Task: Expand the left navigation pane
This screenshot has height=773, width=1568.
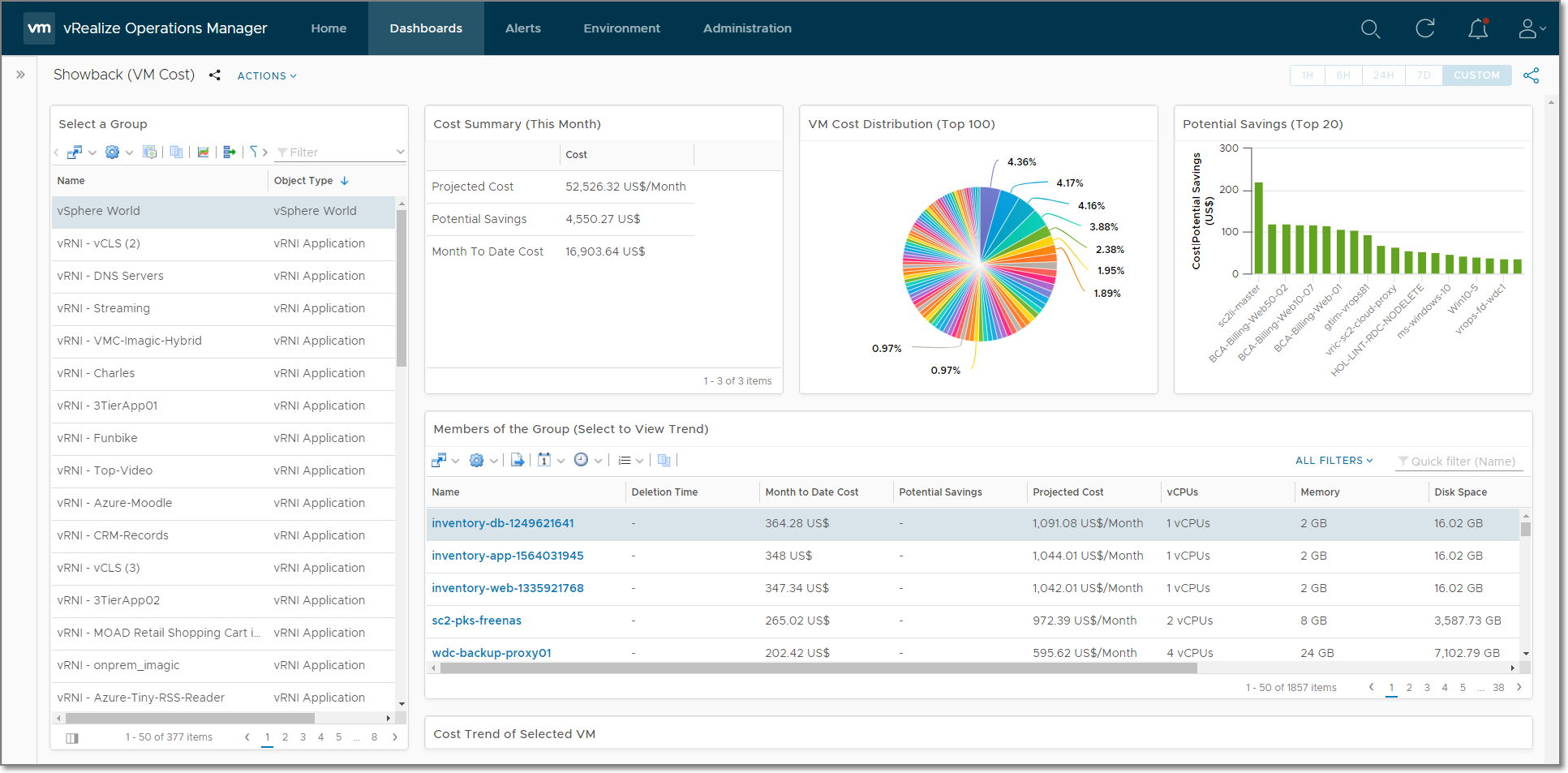Action: tap(20, 75)
